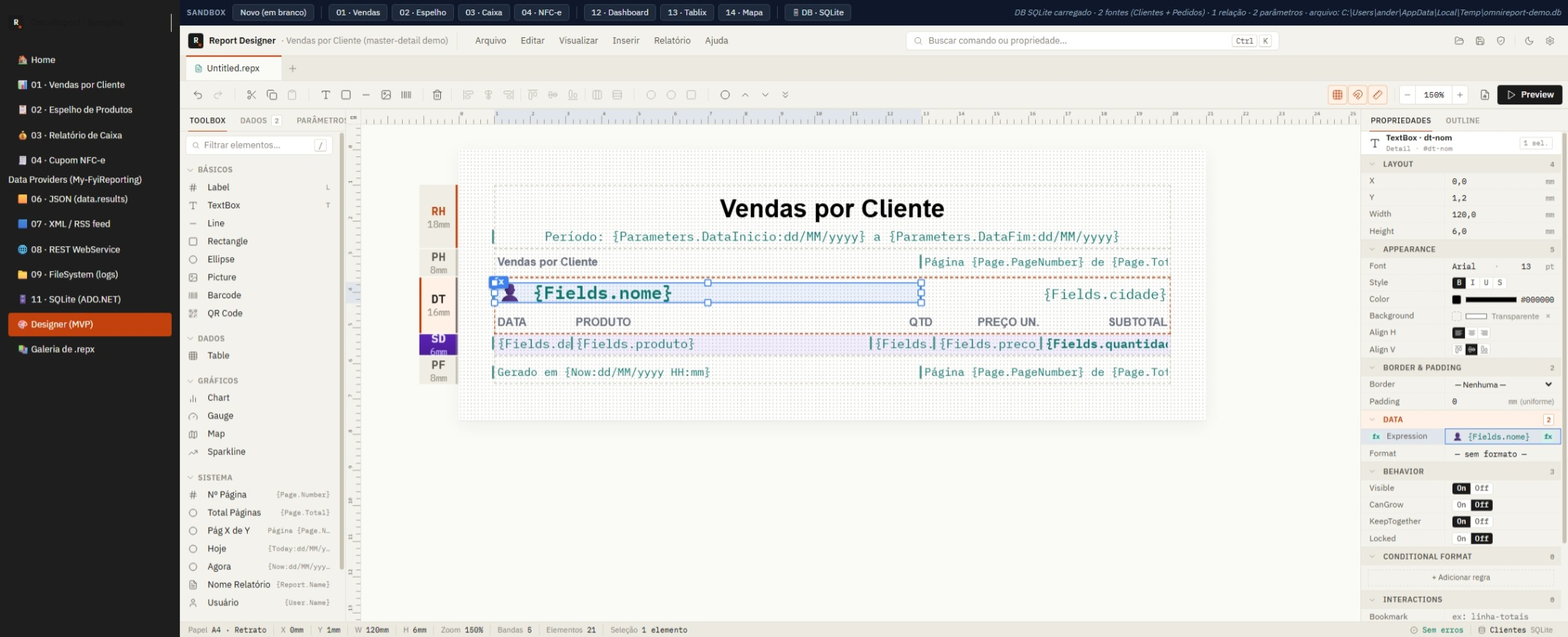The height and width of the screenshot is (637, 1568).
Task: Click the page setup document icon
Action: [x=1485, y=95]
